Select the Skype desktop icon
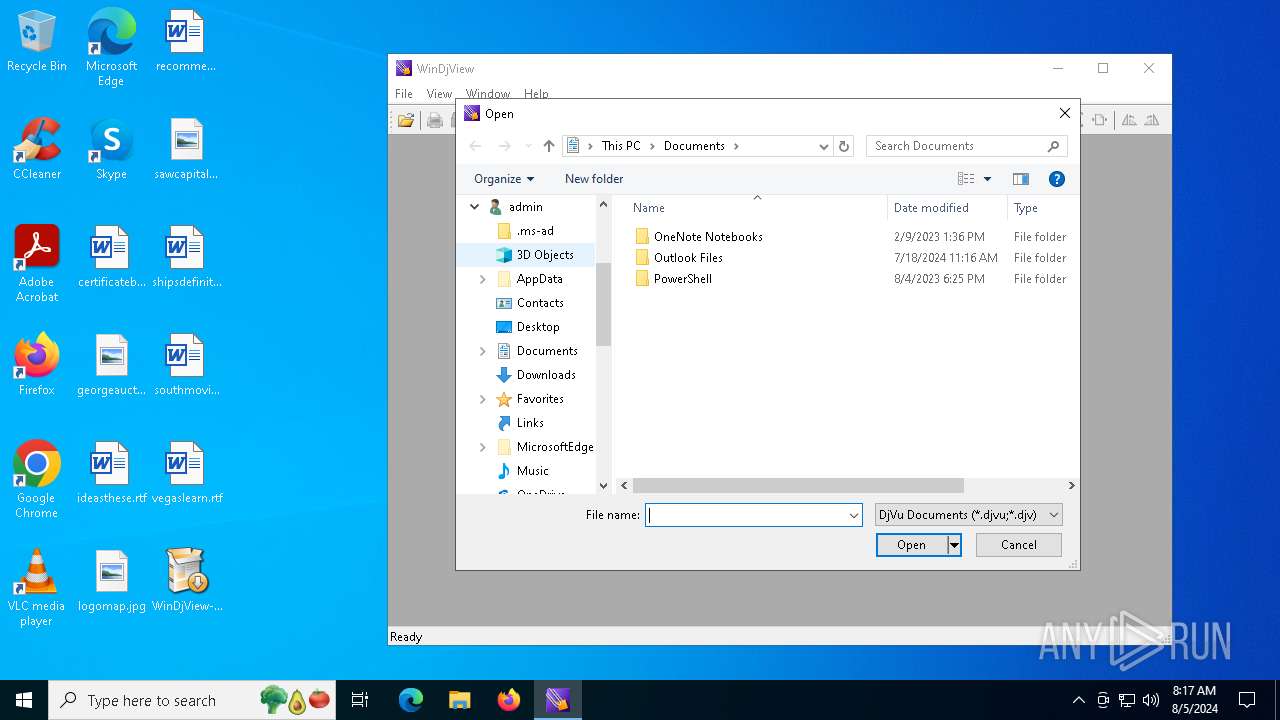This screenshot has height=720, width=1280. 111,149
